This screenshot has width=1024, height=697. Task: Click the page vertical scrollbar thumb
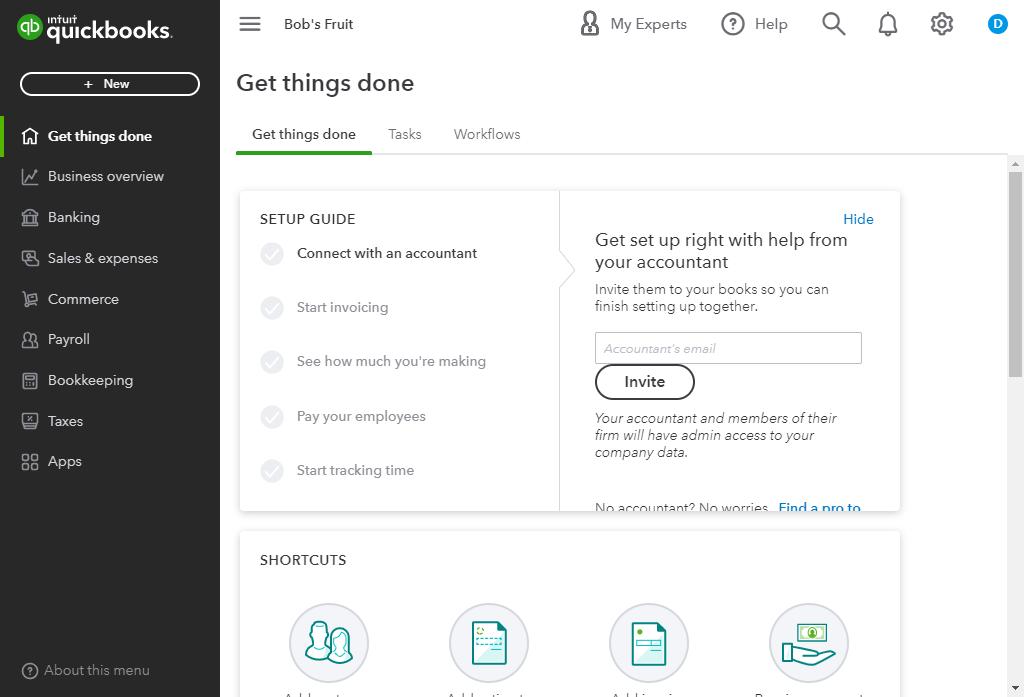pos(1015,274)
